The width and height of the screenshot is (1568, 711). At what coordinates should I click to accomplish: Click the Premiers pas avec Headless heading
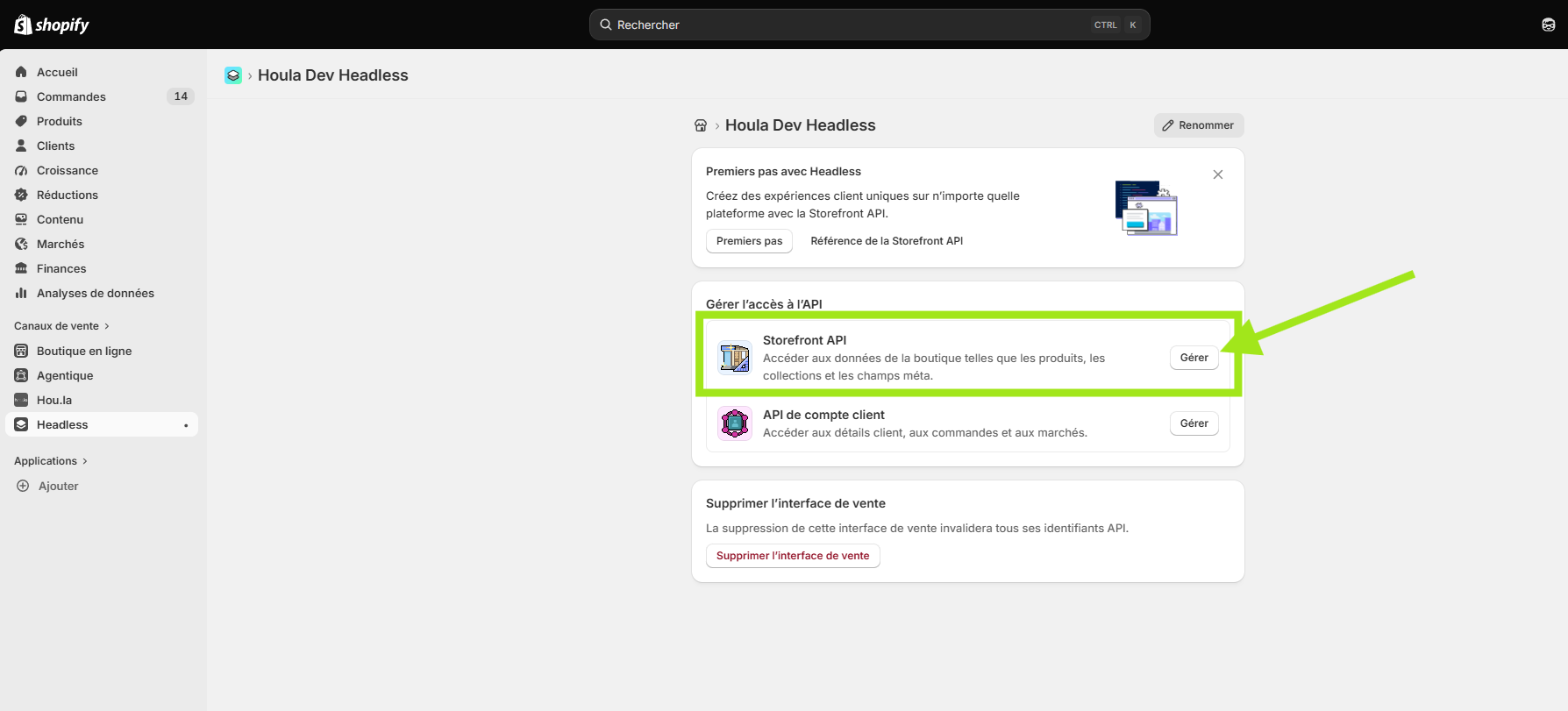click(783, 171)
